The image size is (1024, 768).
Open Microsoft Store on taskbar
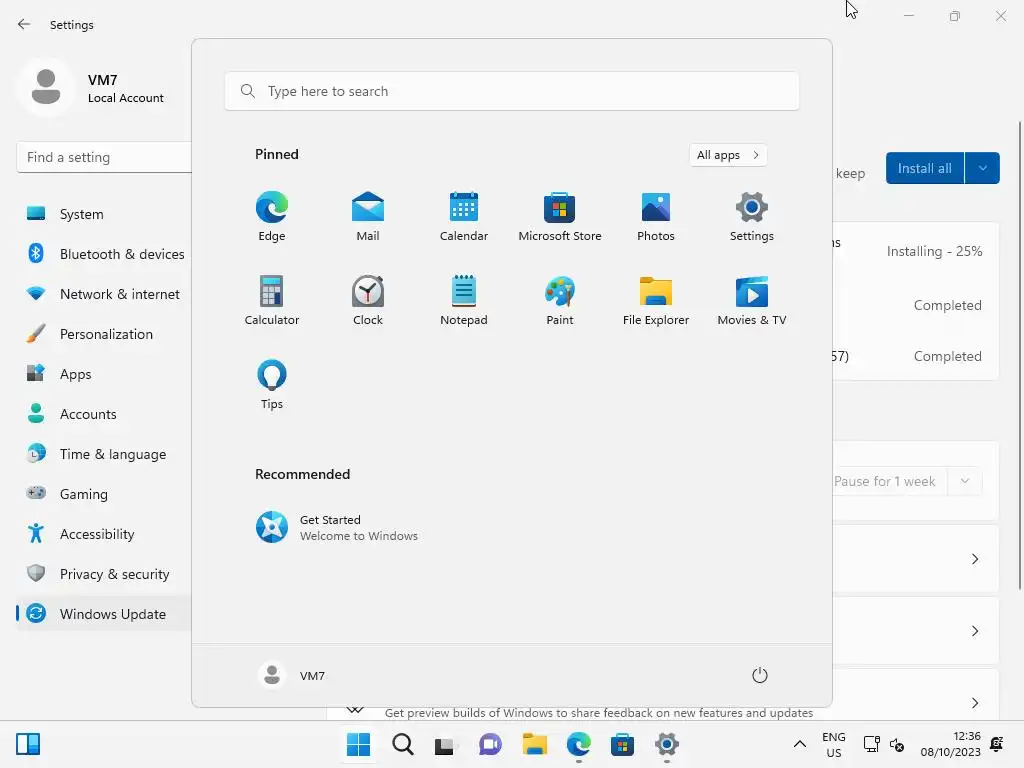622,744
